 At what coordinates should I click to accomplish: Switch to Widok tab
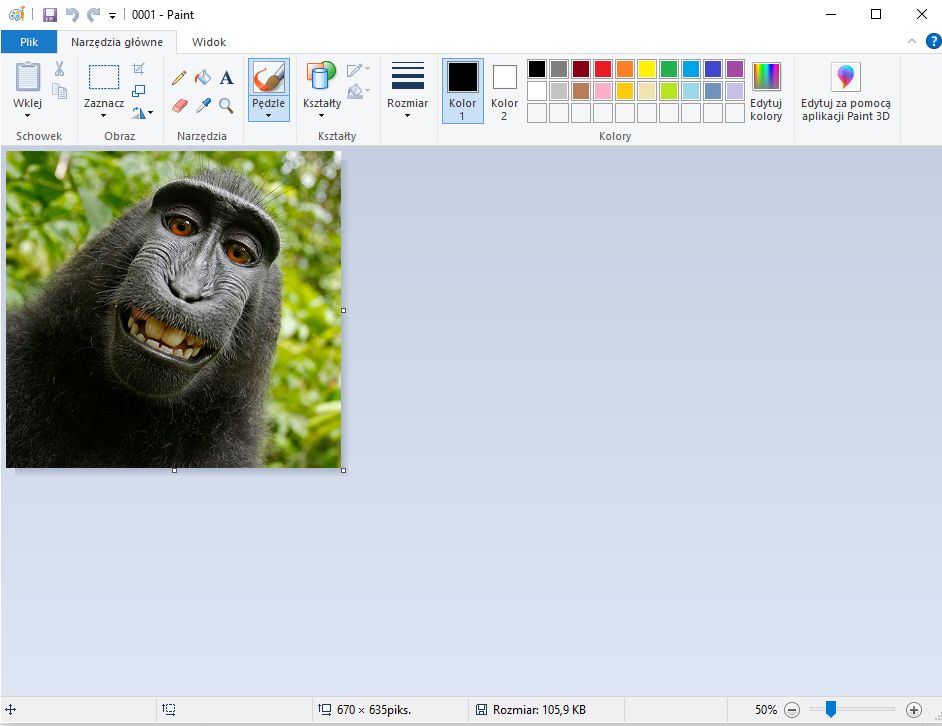tap(208, 42)
